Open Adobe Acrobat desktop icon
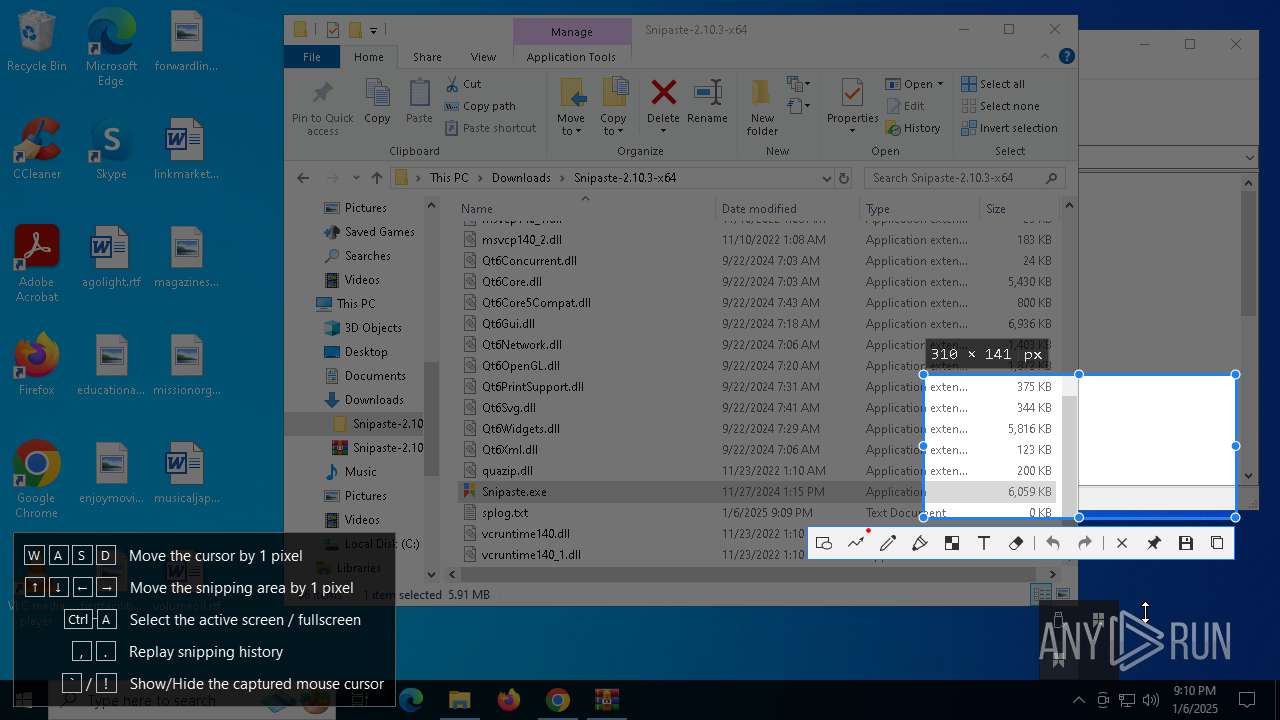This screenshot has height=720, width=1280. [x=37, y=263]
